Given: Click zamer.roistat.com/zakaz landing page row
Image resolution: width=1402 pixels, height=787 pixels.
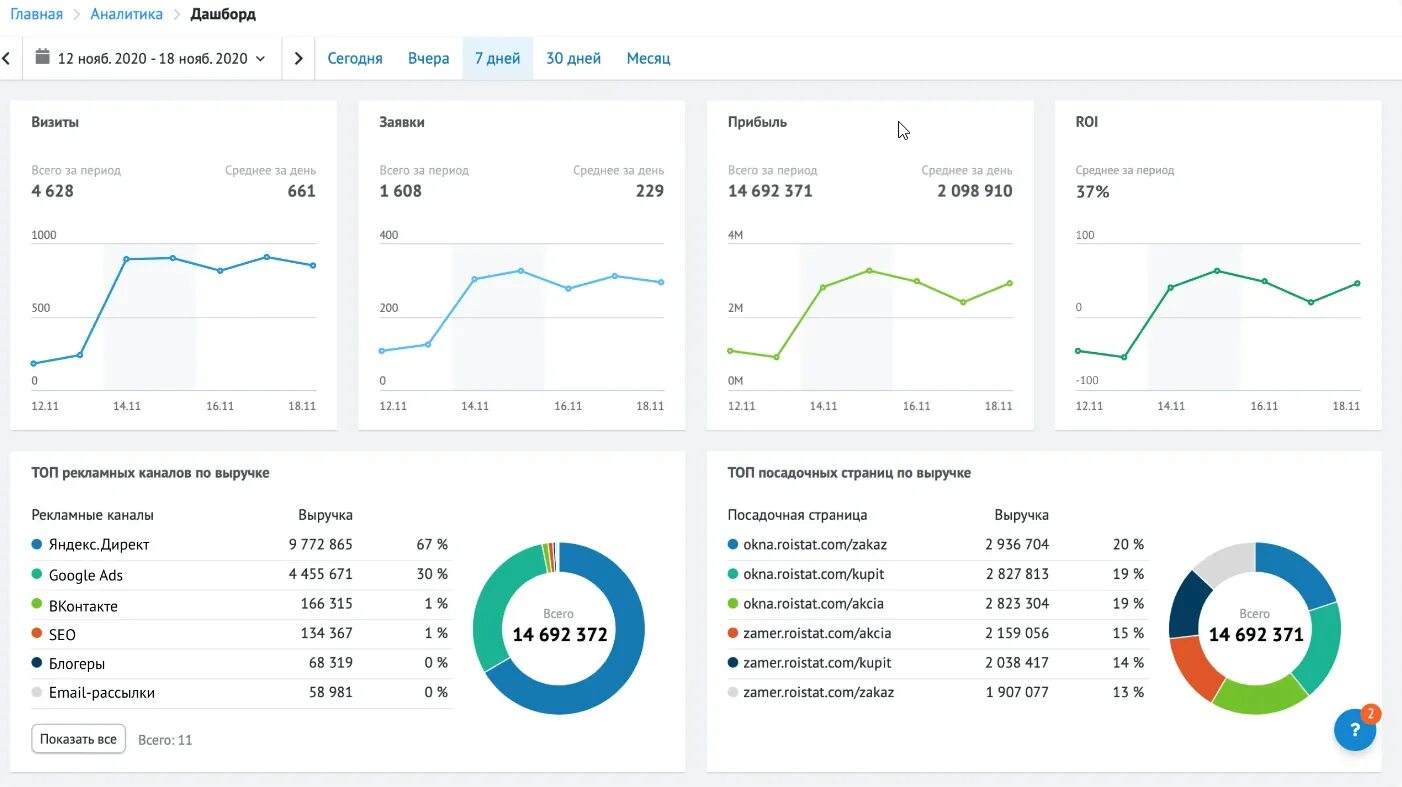Looking at the screenshot, I should [x=936, y=692].
